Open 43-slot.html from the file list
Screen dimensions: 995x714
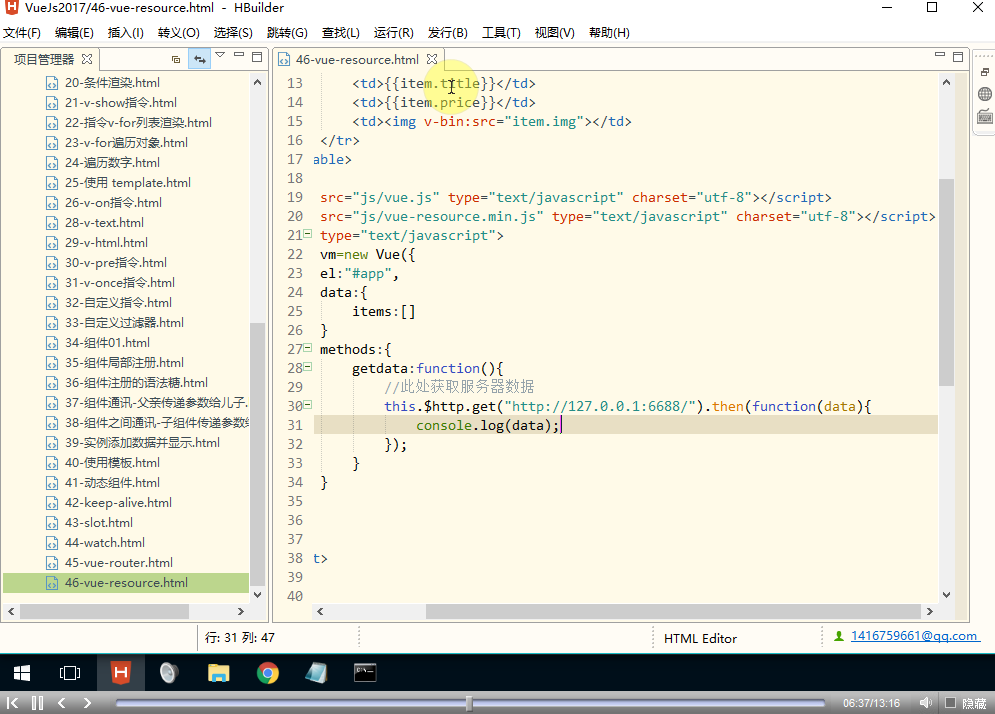tap(99, 522)
